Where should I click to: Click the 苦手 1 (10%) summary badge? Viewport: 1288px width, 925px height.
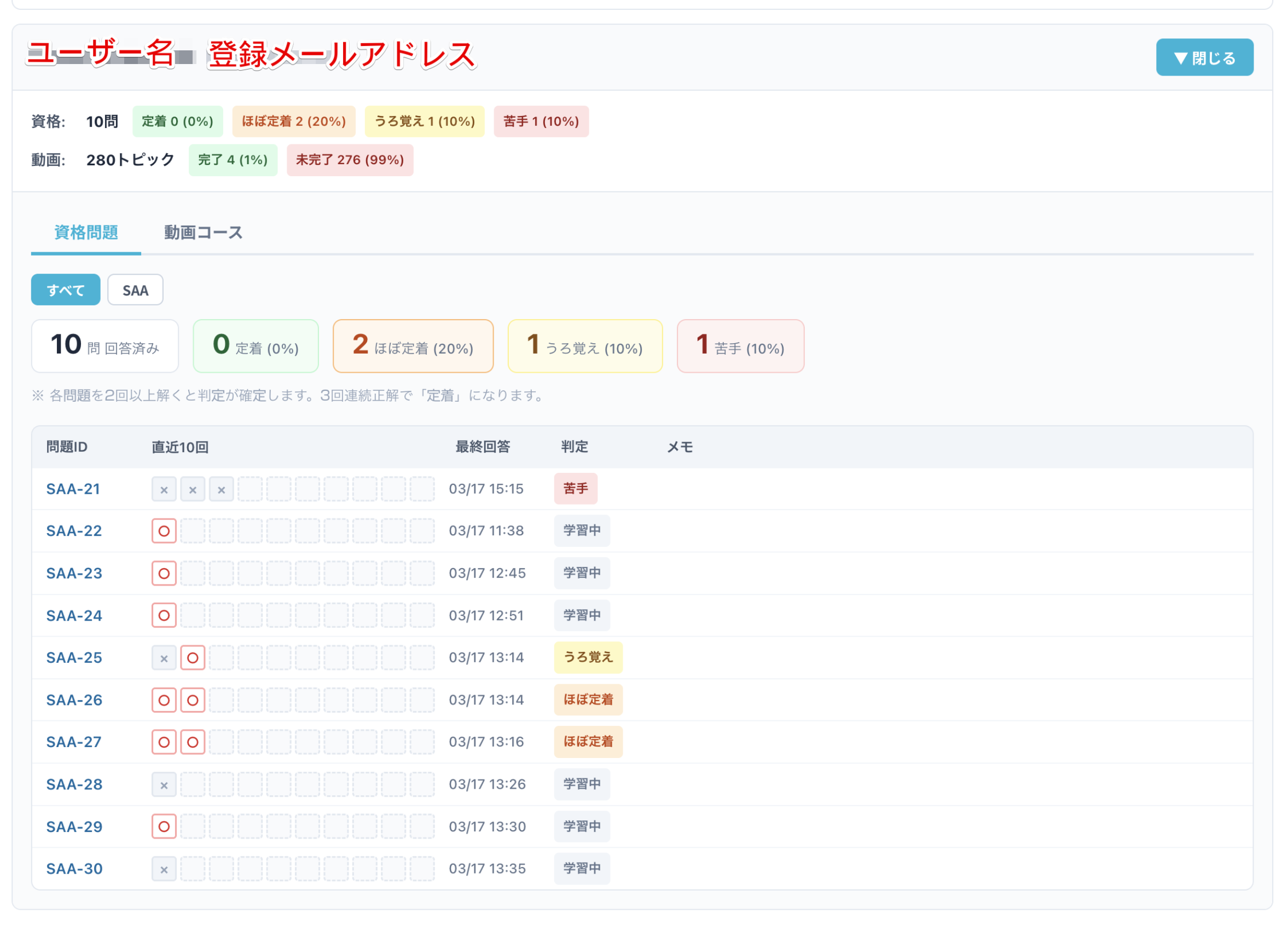click(x=541, y=121)
